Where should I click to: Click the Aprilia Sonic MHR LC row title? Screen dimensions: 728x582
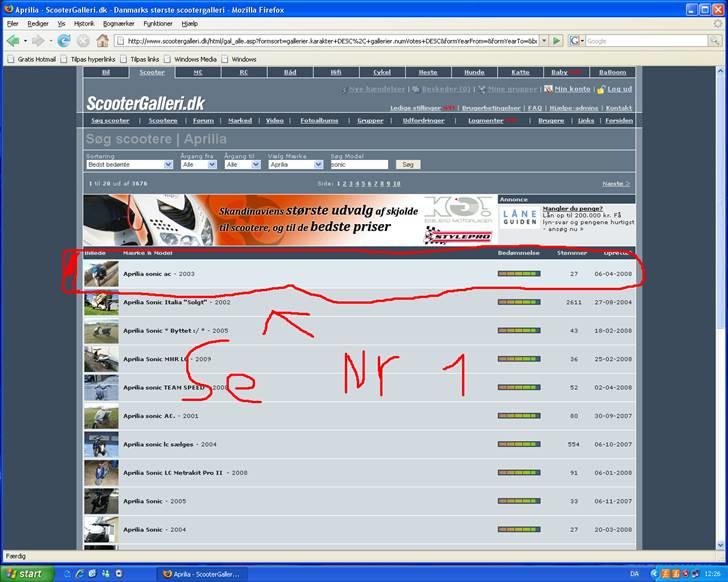(155, 359)
